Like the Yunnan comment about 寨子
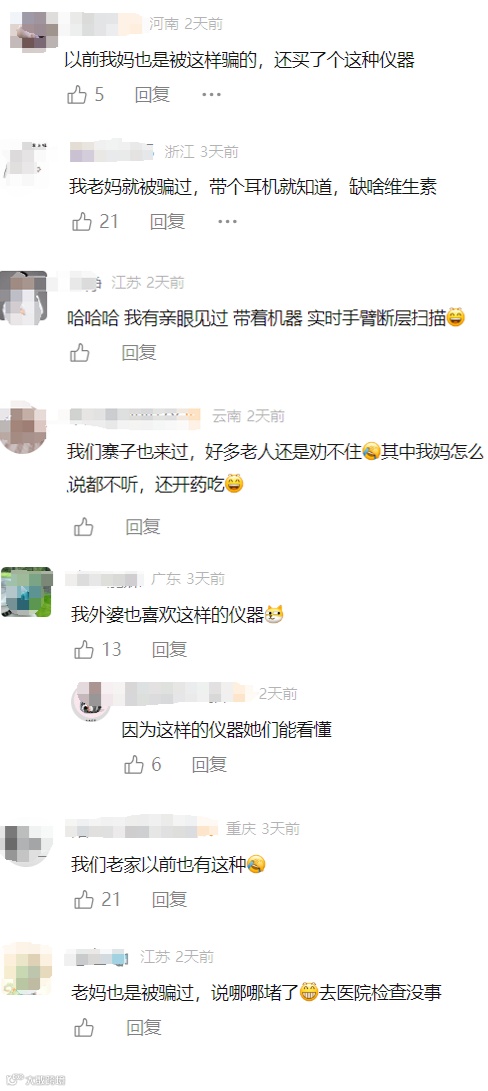This screenshot has width=488, height=1091. click(x=84, y=527)
